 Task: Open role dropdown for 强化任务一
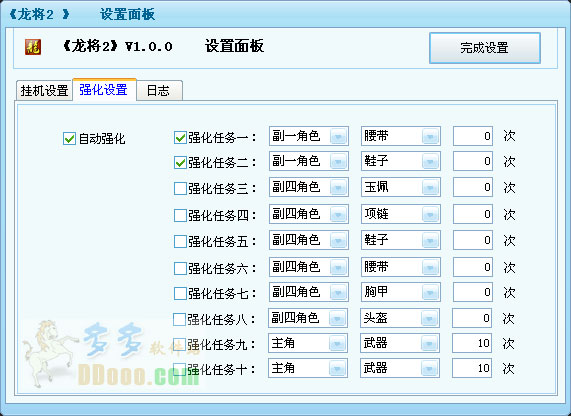pyautogui.click(x=309, y=136)
